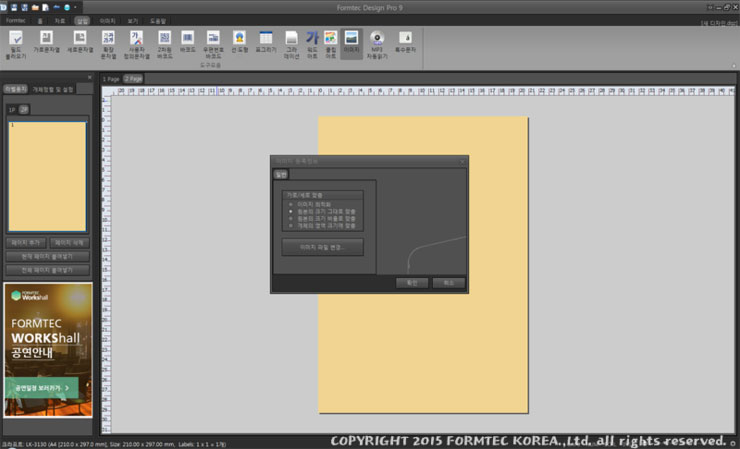Switch to the 개체정렬 및 설정 panel tab
The image size is (740, 449).
coord(53,89)
